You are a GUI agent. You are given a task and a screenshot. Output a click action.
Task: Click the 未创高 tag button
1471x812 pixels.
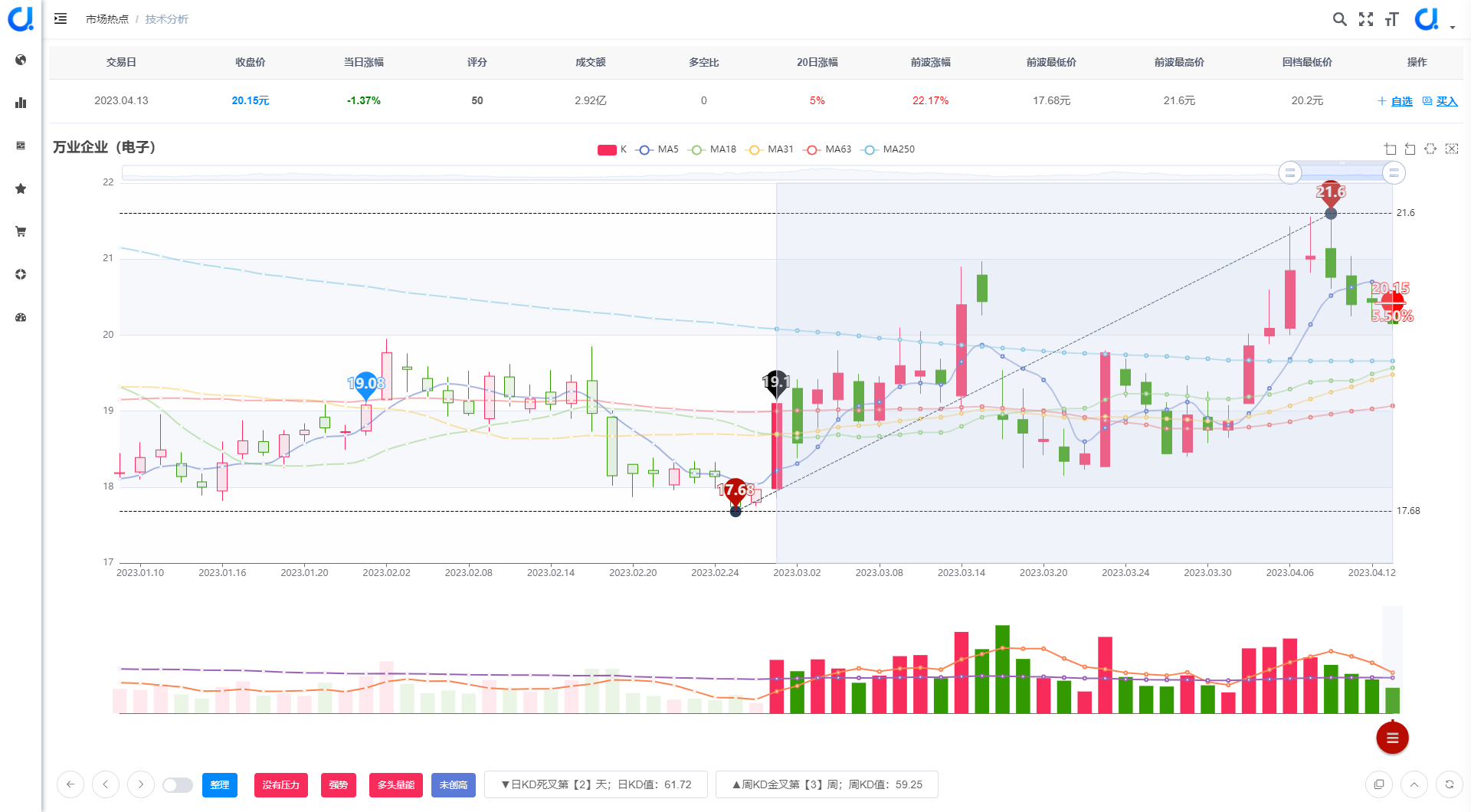pos(454,785)
